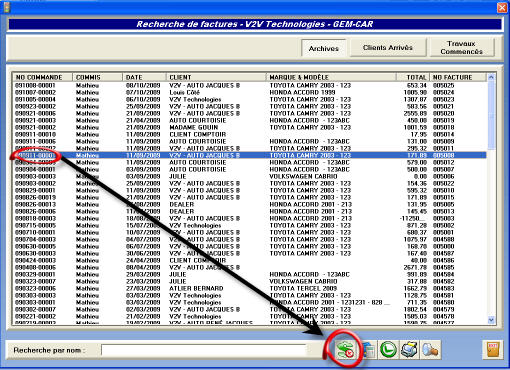The height and width of the screenshot is (370, 510).
Task: Focus the Recherche par nom input field
Action: 204,350
